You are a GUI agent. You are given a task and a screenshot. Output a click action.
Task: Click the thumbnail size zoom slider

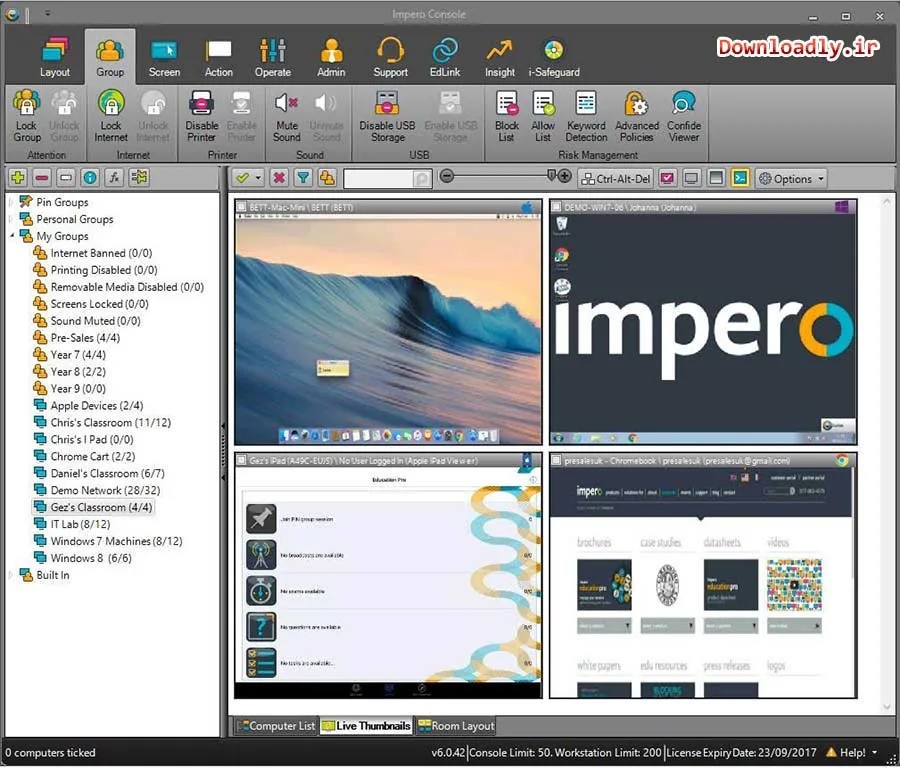tap(499, 176)
